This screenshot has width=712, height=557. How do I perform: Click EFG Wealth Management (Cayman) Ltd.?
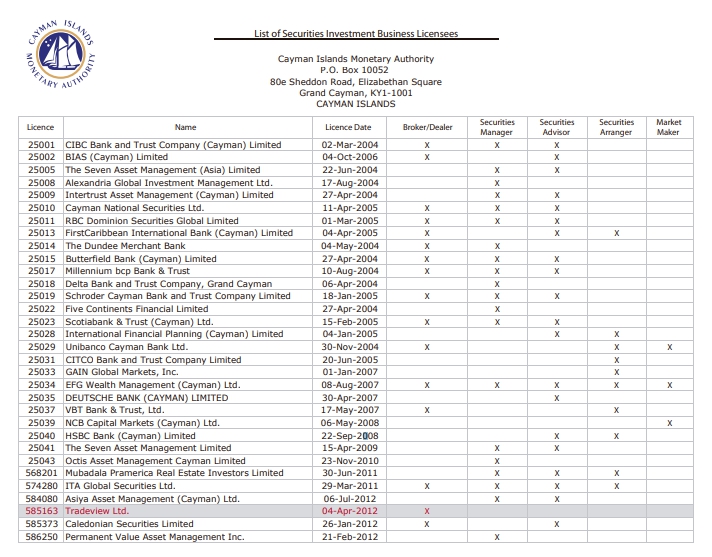coord(153,385)
